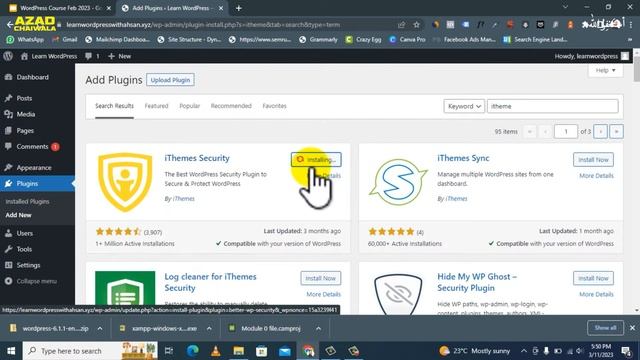Focus the plugin search field
Viewport: 640px width, 360px height.
tap(553, 106)
